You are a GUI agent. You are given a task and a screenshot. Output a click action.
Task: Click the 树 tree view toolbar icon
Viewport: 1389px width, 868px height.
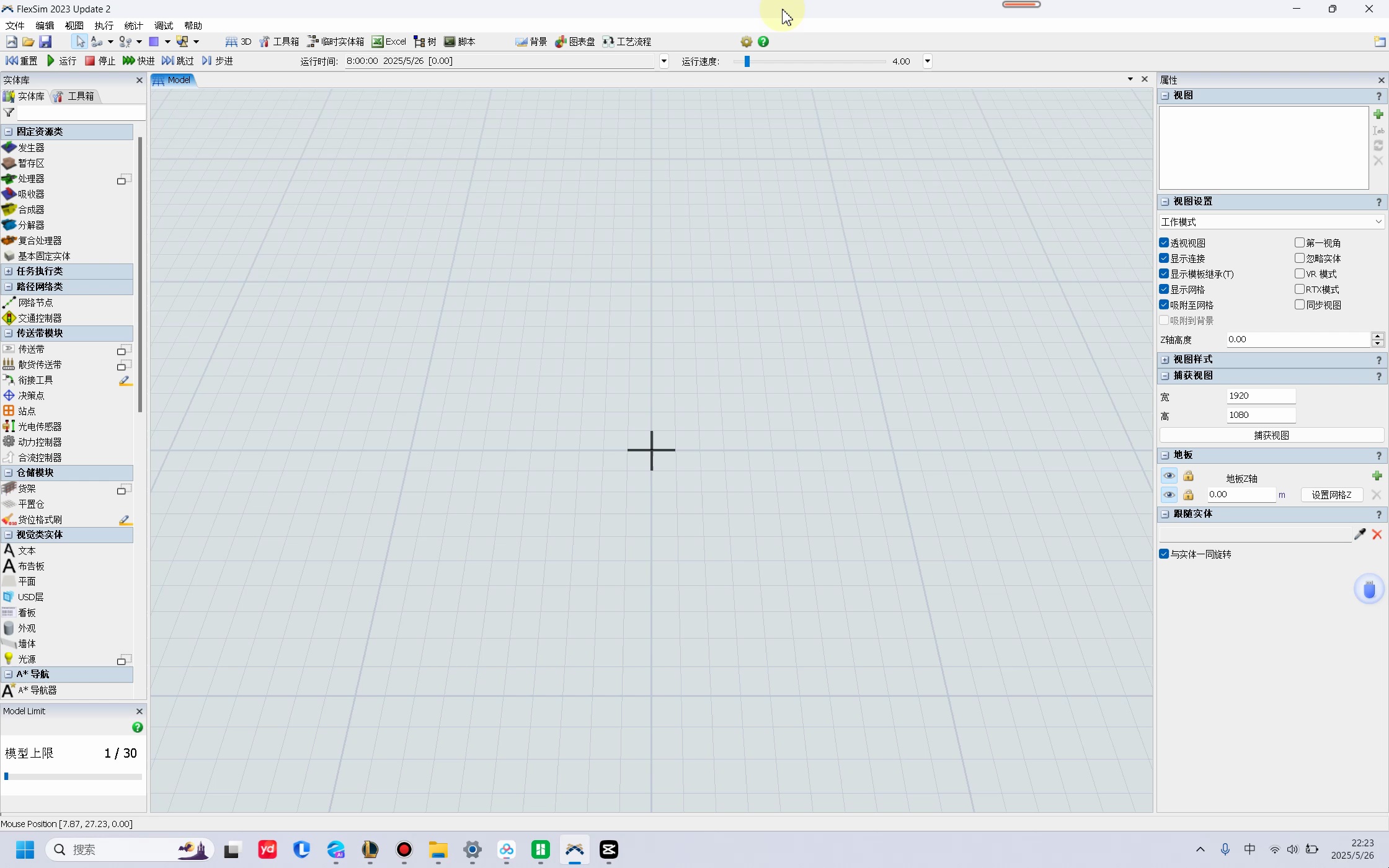tap(425, 42)
